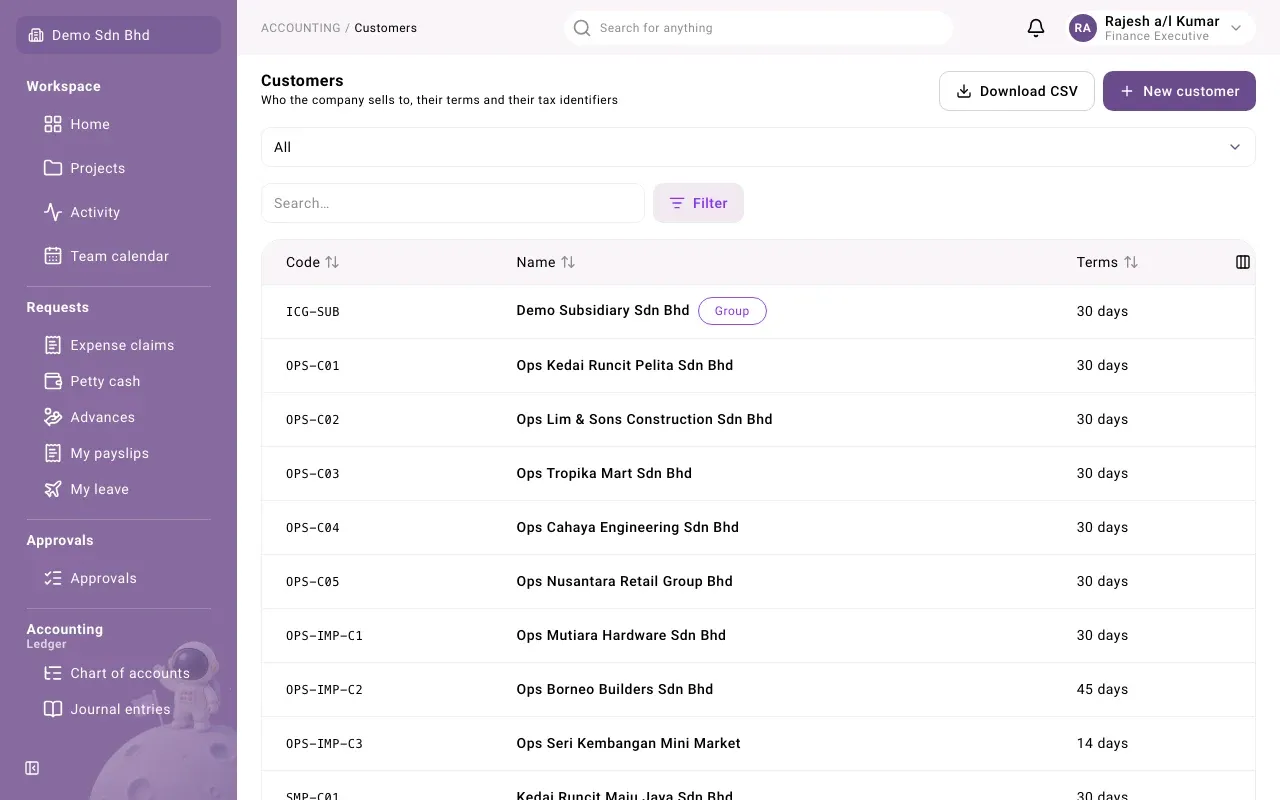Click the 14 days terms cell
Viewport: 1280px width, 800px height.
[1102, 743]
